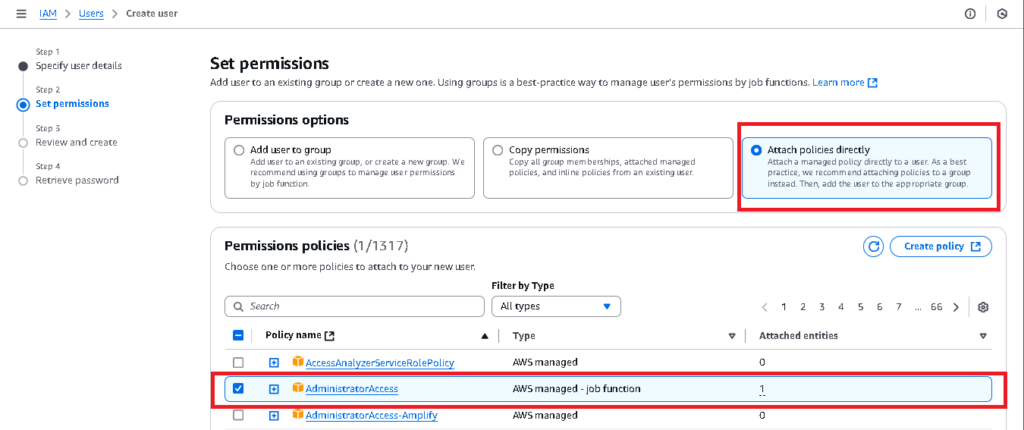Image resolution: width=1024 pixels, height=430 pixels.
Task: Open the Learn more link
Action: click(x=845, y=83)
